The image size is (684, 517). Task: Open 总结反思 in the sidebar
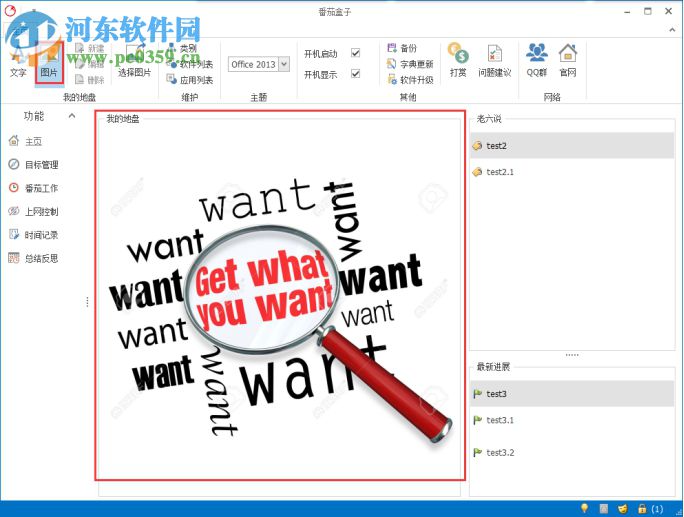34,258
